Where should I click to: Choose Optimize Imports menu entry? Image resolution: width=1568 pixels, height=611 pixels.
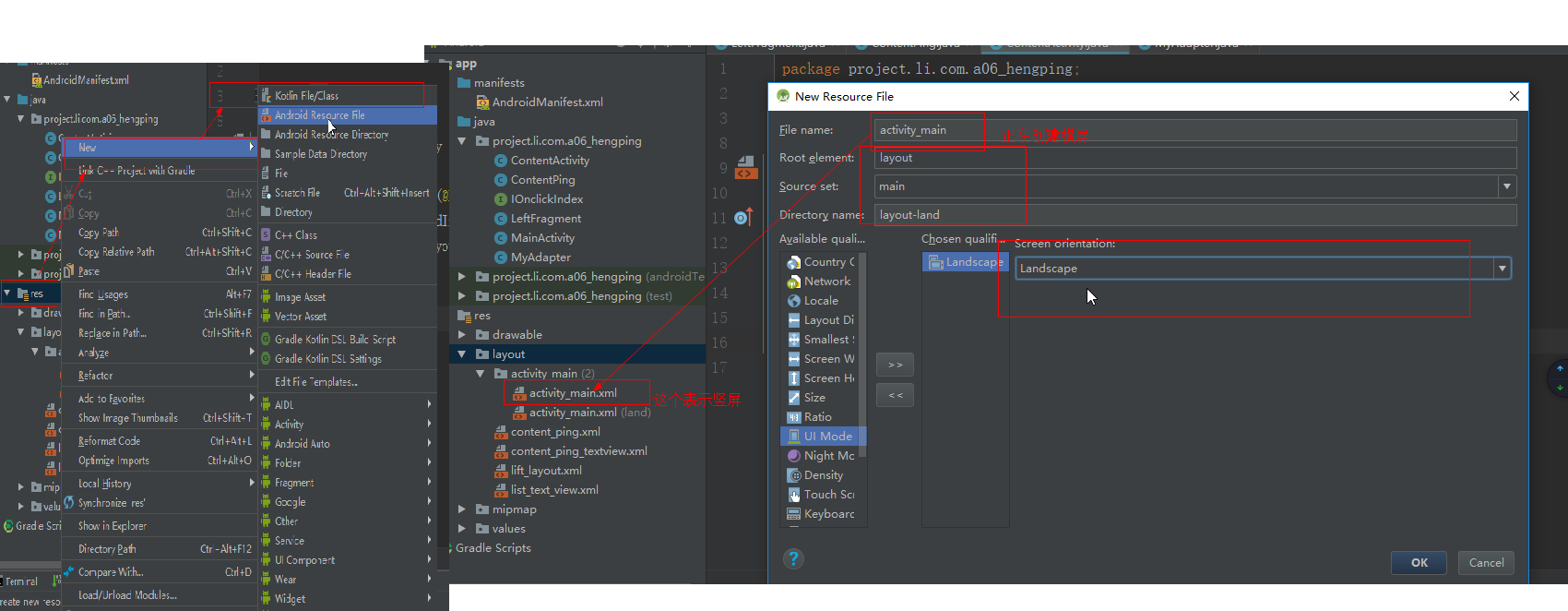click(x=160, y=461)
